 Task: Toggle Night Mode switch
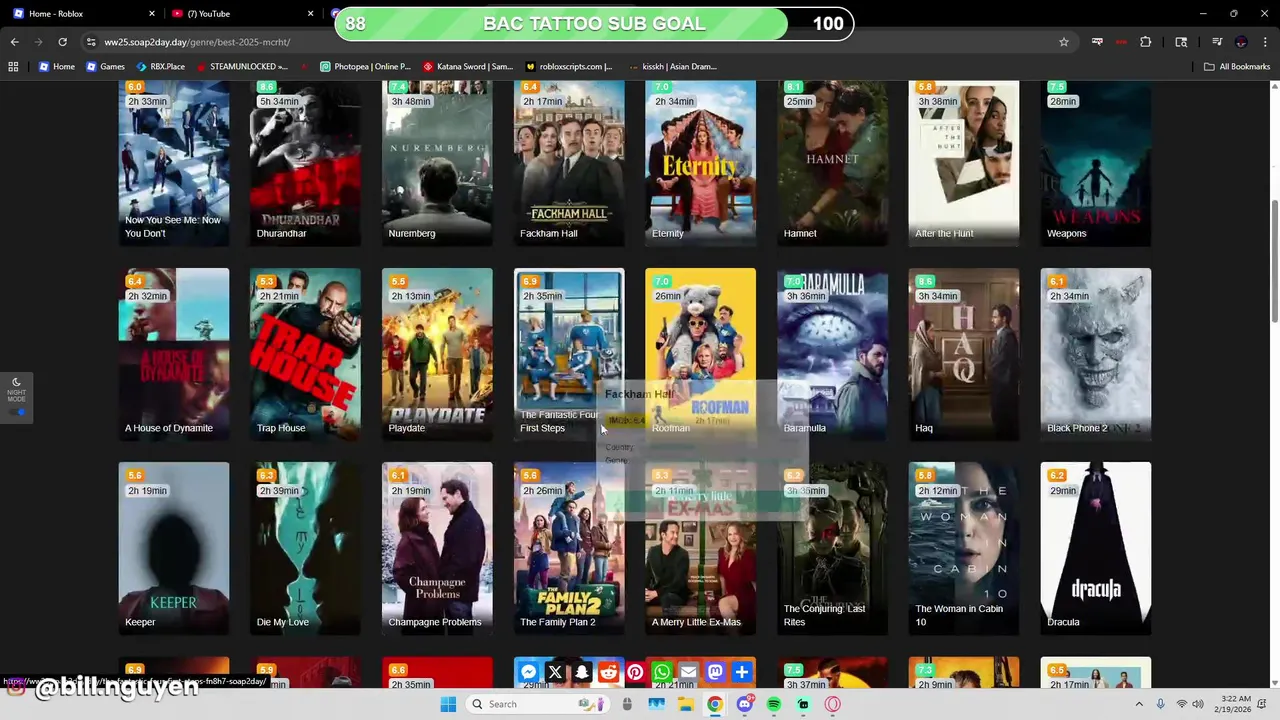coord(18,412)
